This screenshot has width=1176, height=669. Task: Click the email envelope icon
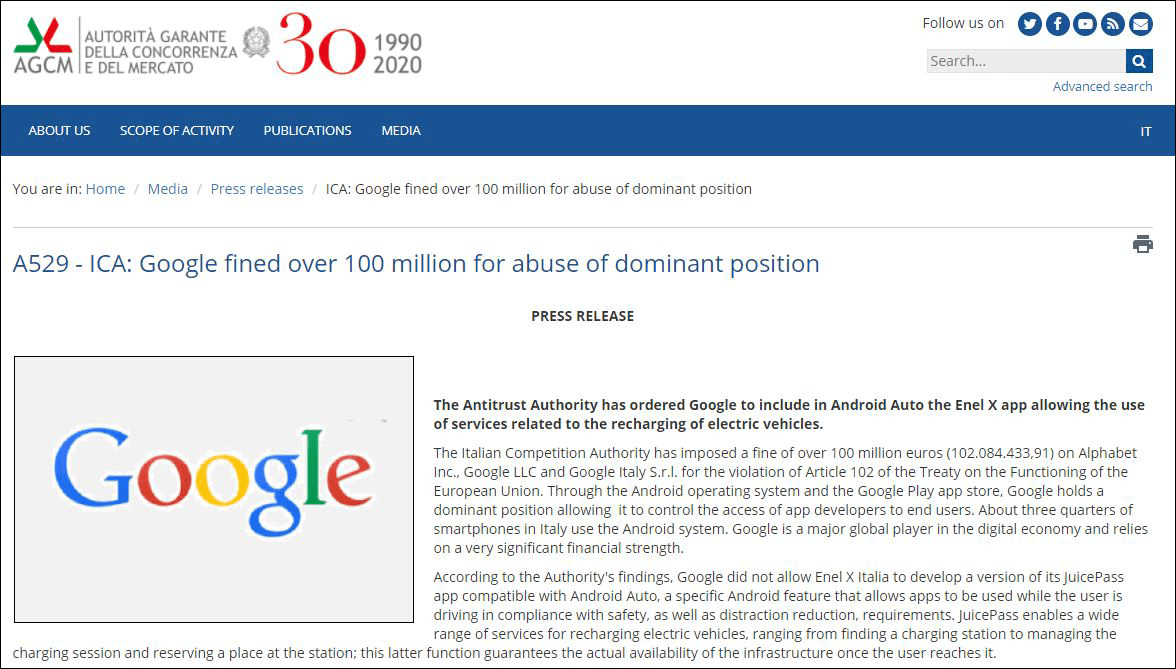(x=1140, y=24)
